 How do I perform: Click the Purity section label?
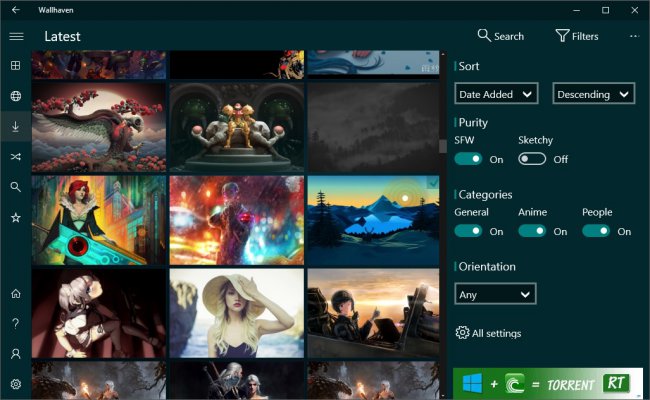pos(473,123)
